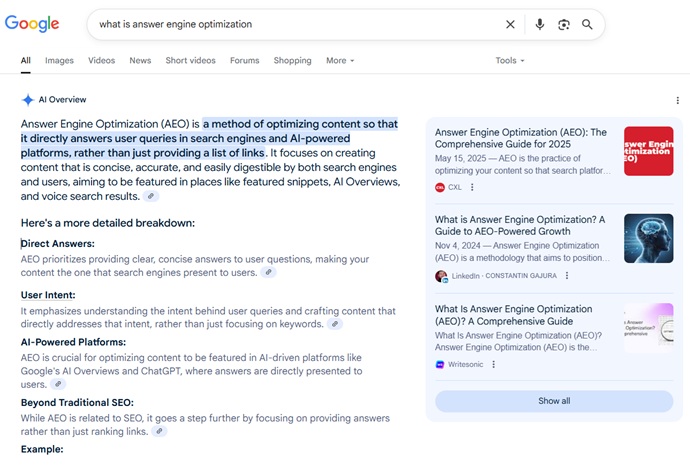Screen dimensions: 690x472
Task: Click the Writesonic favicon
Action: (440, 364)
